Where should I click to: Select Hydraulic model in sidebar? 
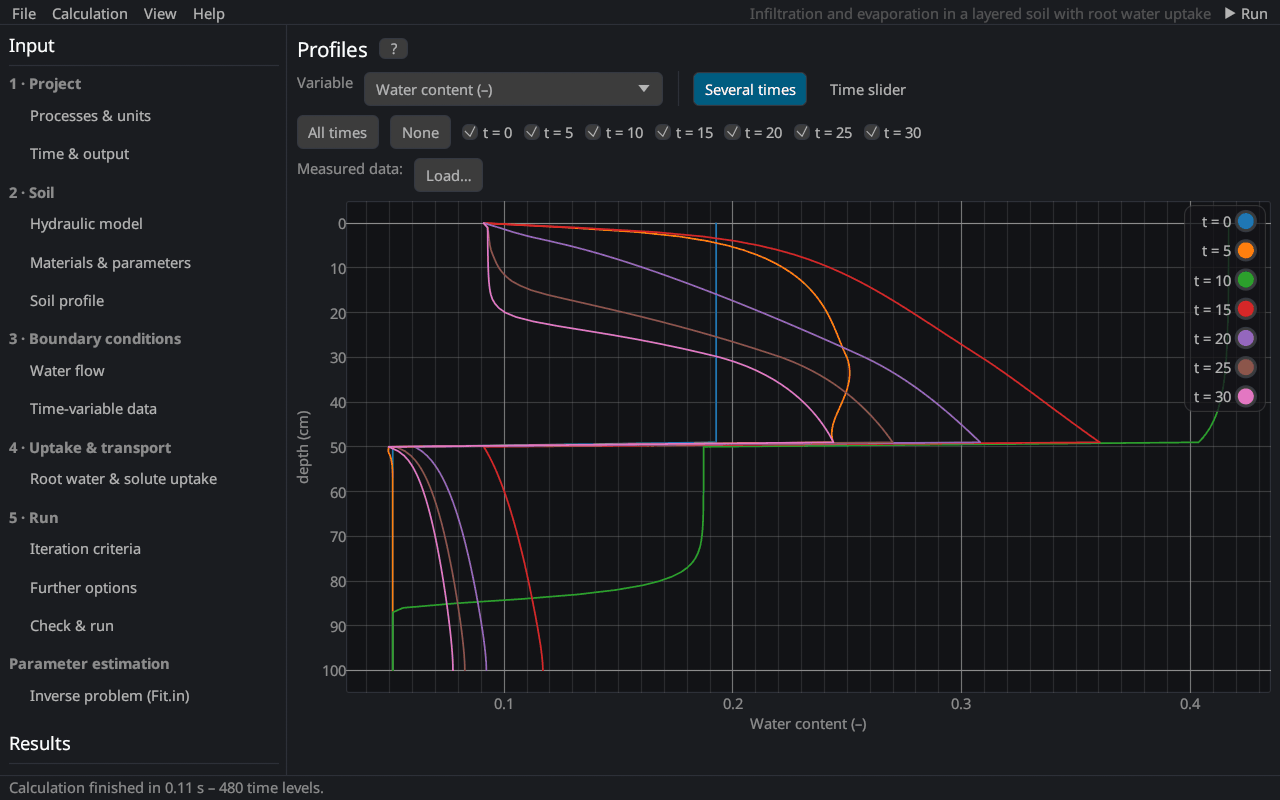(x=86, y=223)
